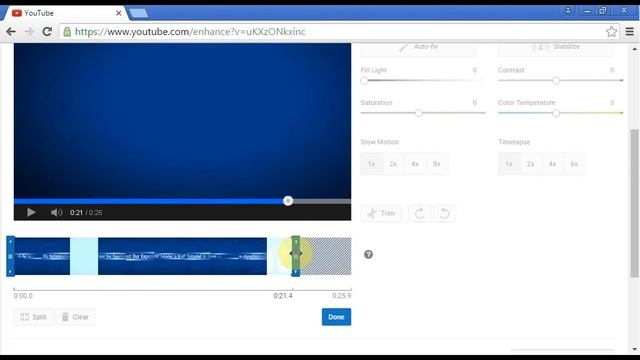Click the Done button

336,317
